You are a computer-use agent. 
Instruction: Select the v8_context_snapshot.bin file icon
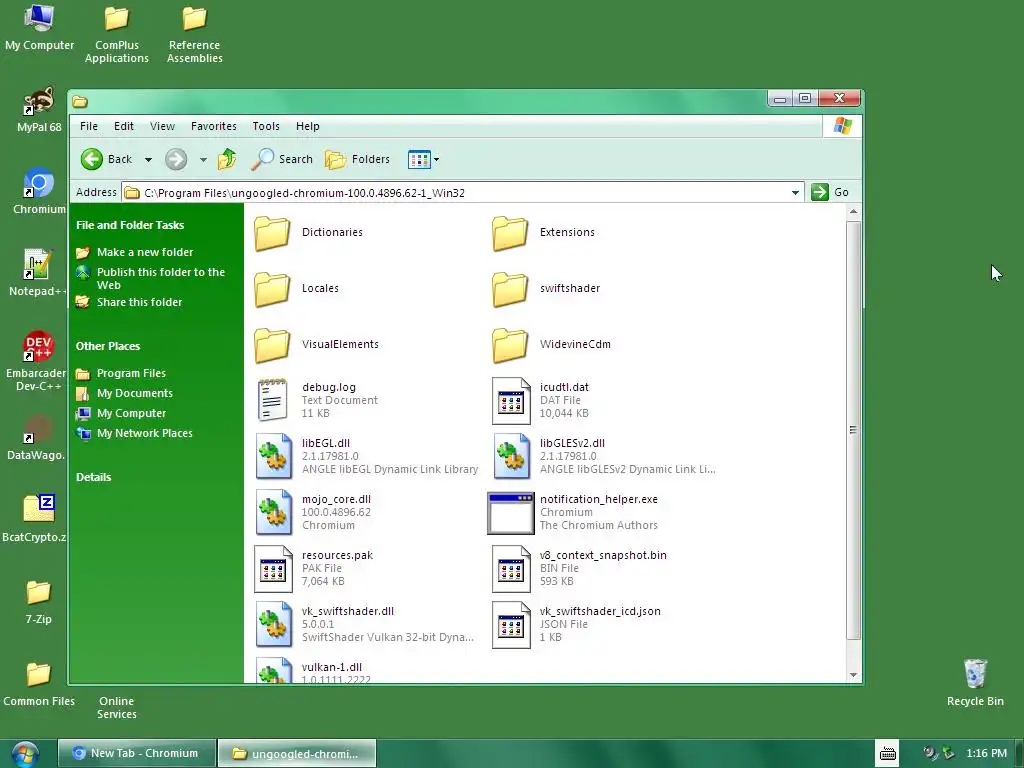click(511, 569)
